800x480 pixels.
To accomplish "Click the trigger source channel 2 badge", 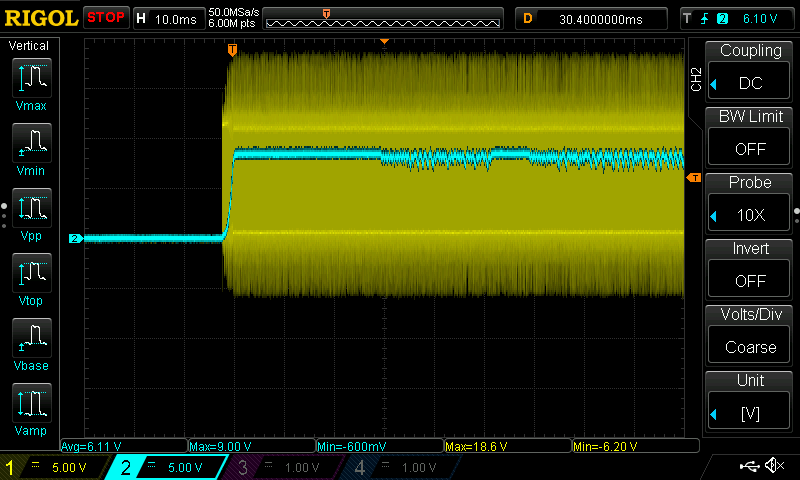I will pyautogui.click(x=722, y=19).
